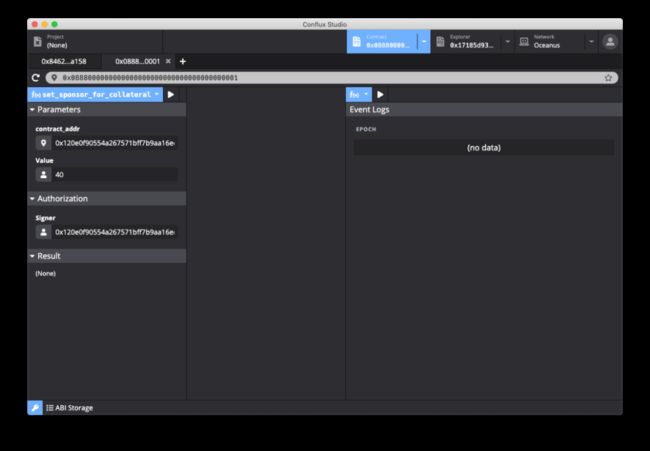Edit the Signer address field
This screenshot has height=451, width=650.
(x=115, y=232)
